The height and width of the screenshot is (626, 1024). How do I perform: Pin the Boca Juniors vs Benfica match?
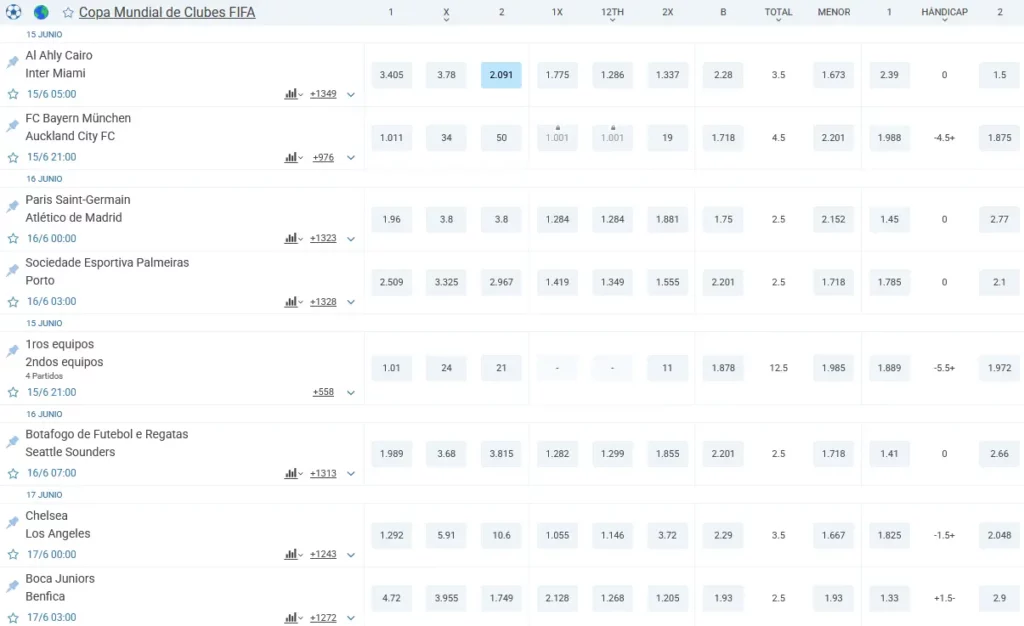point(12,586)
